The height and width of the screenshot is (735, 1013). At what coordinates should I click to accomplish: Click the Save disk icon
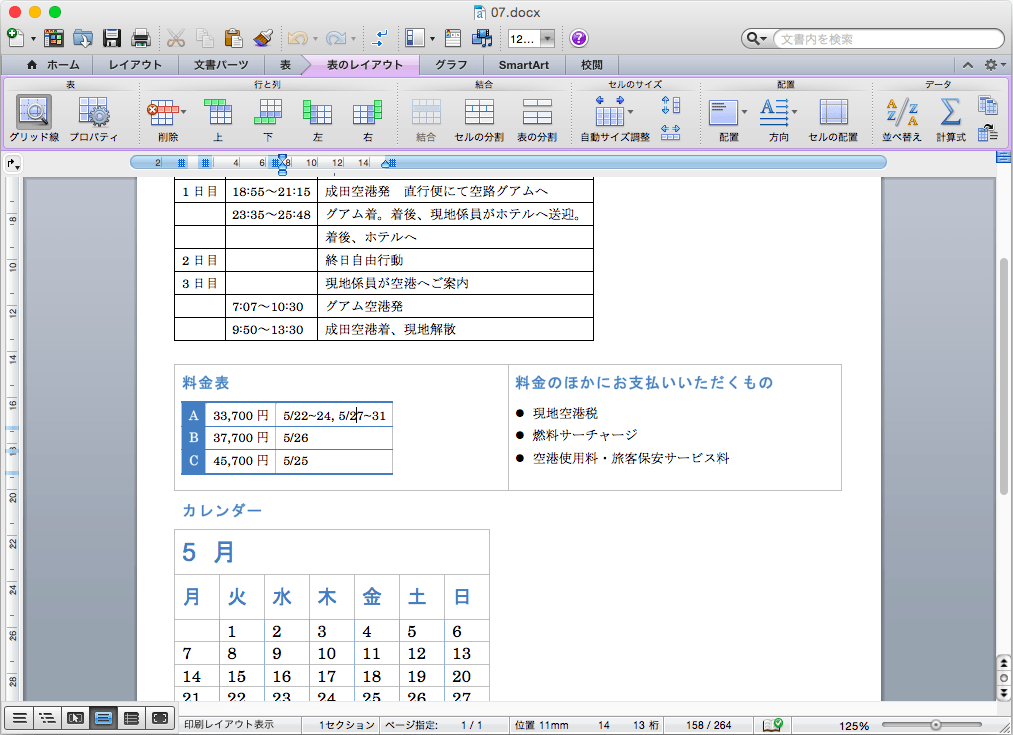pos(112,39)
